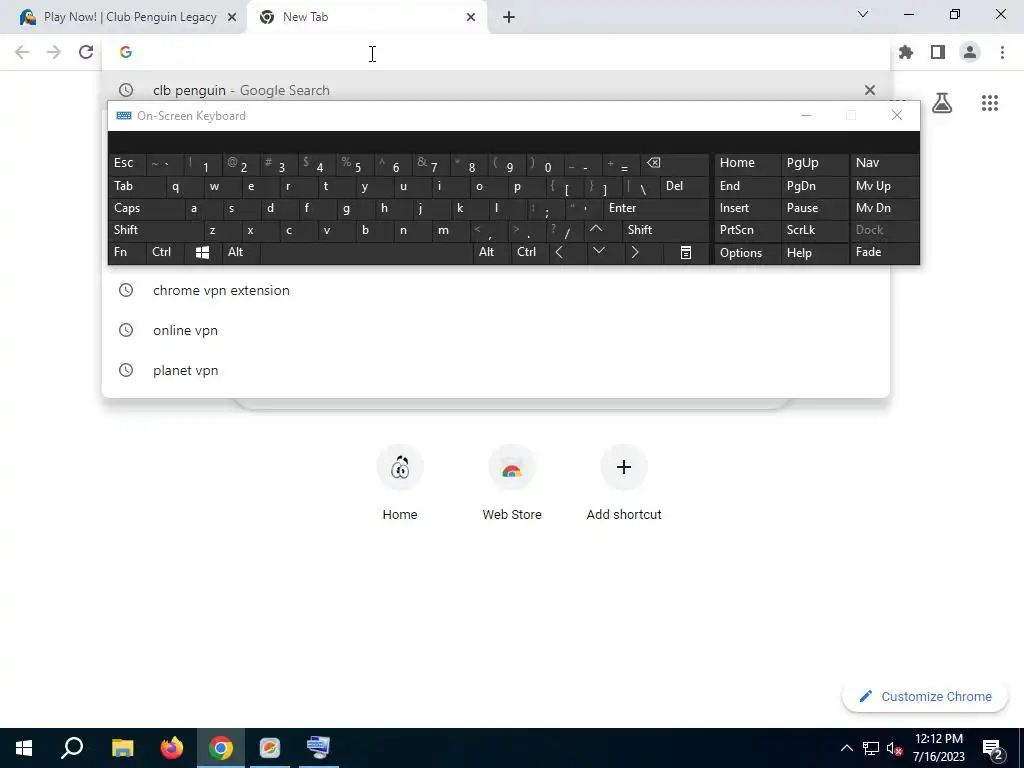Toggle the Chrome side panel icon
The height and width of the screenshot is (768, 1024).
click(938, 52)
